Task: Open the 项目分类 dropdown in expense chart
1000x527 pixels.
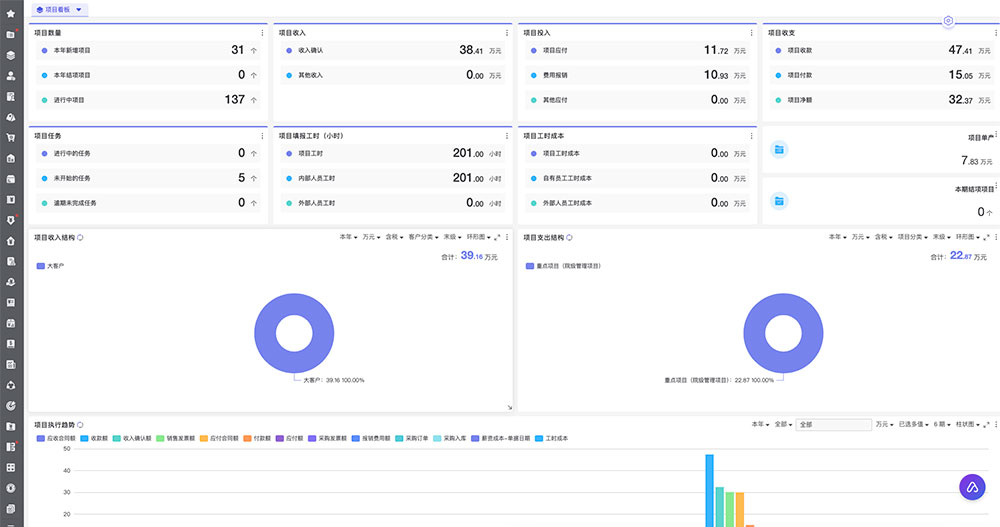Action: pos(913,237)
